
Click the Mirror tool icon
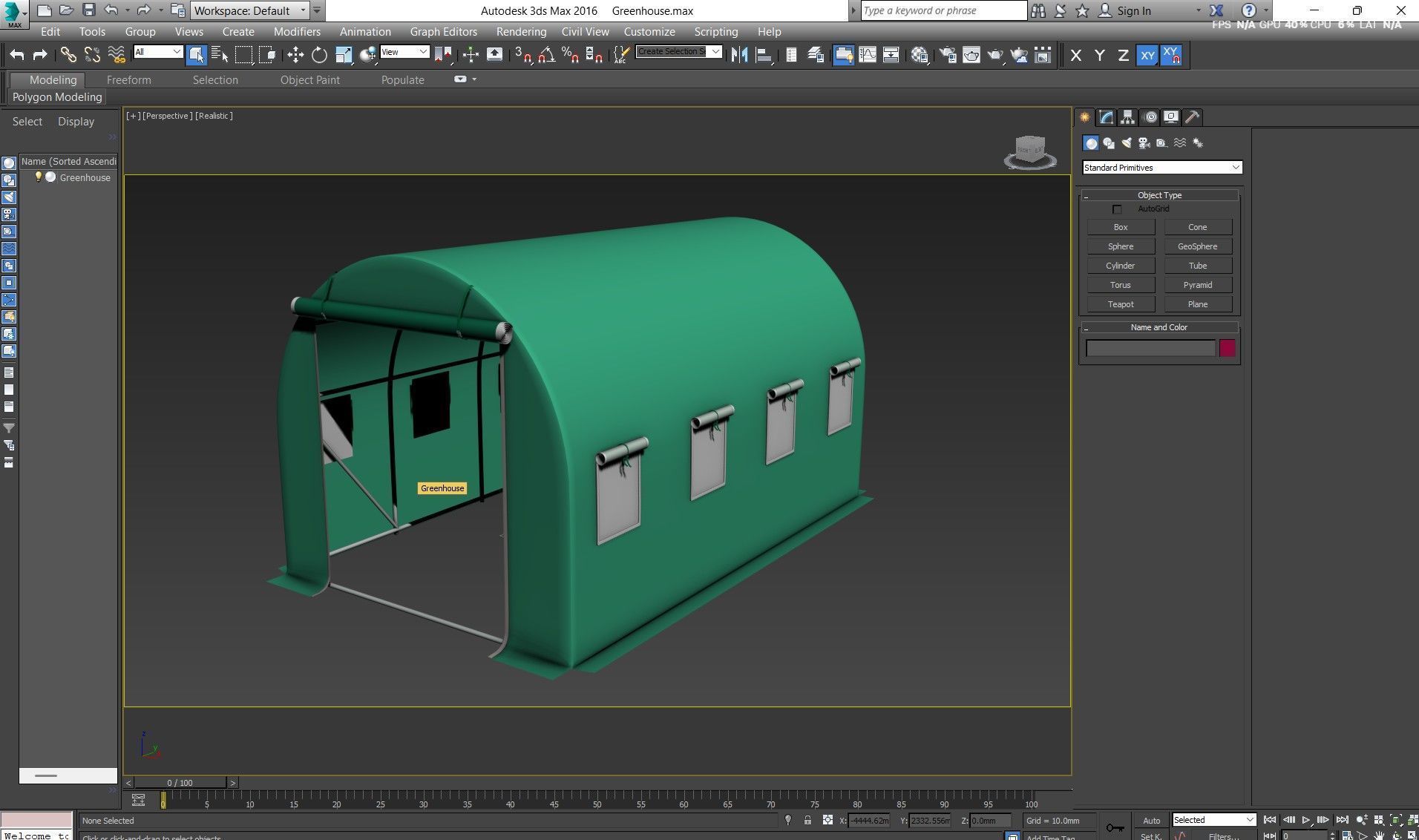click(739, 55)
